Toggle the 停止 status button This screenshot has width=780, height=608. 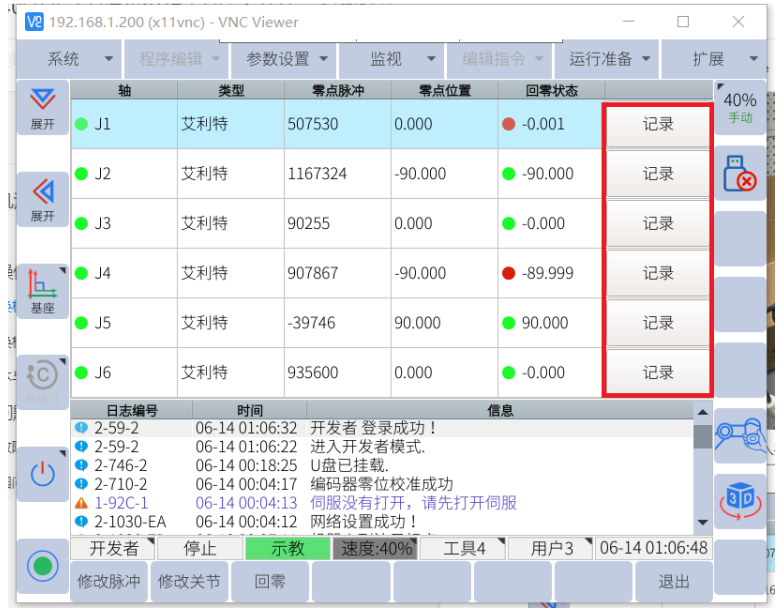click(200, 548)
